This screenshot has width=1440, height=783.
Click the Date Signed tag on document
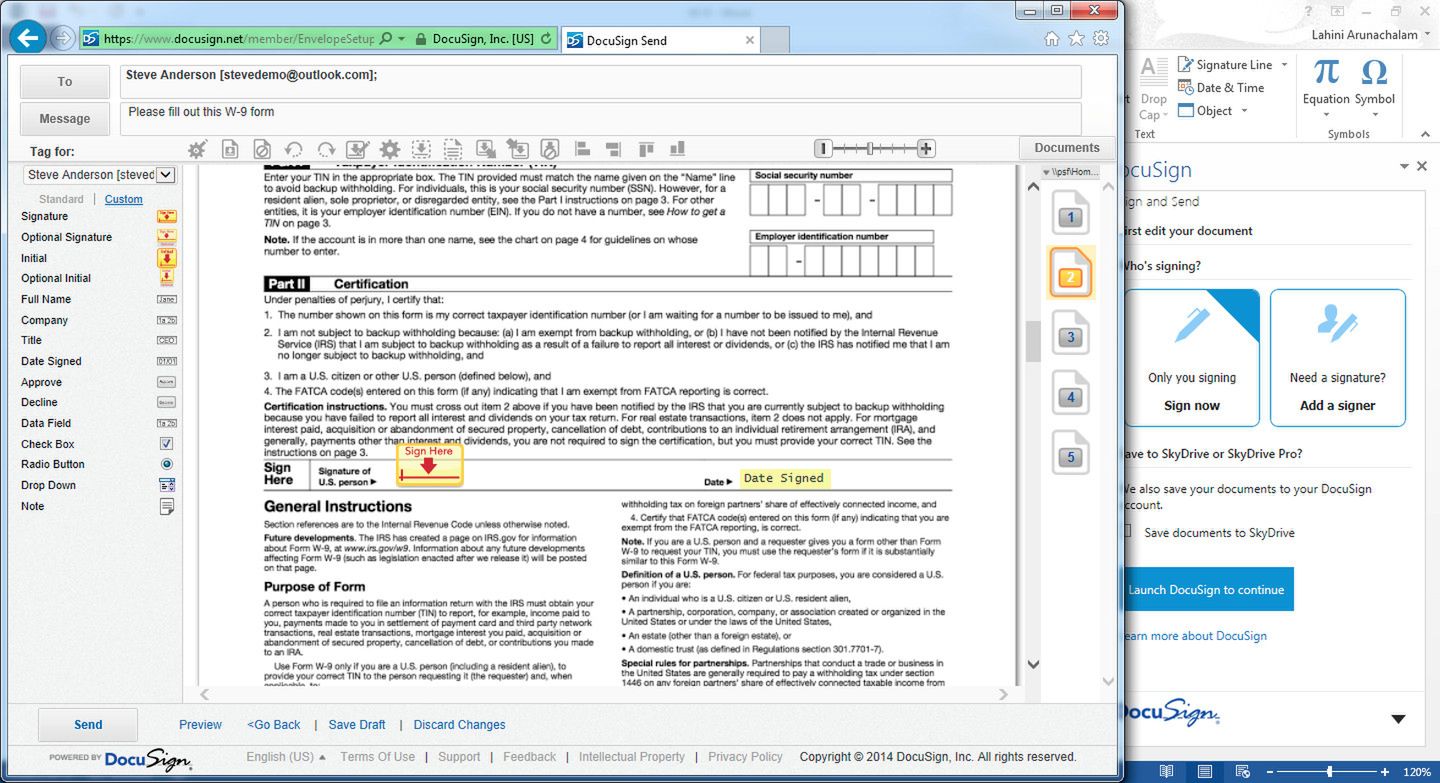pos(784,478)
